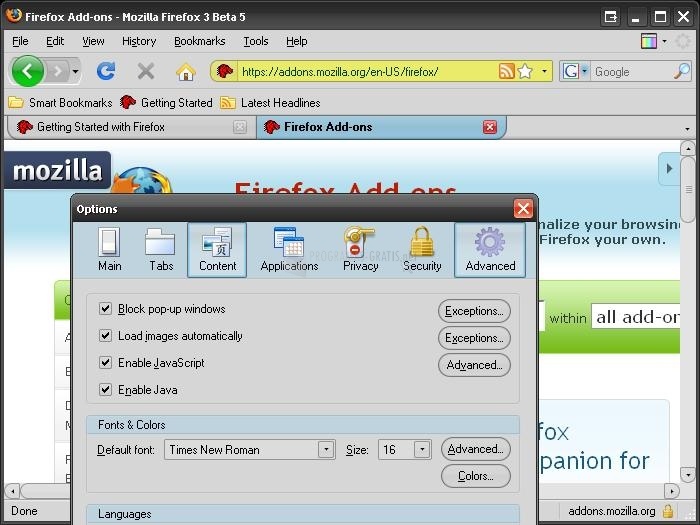Select the Privacy options pane icon
The width and height of the screenshot is (700, 525).
[x=360, y=250]
